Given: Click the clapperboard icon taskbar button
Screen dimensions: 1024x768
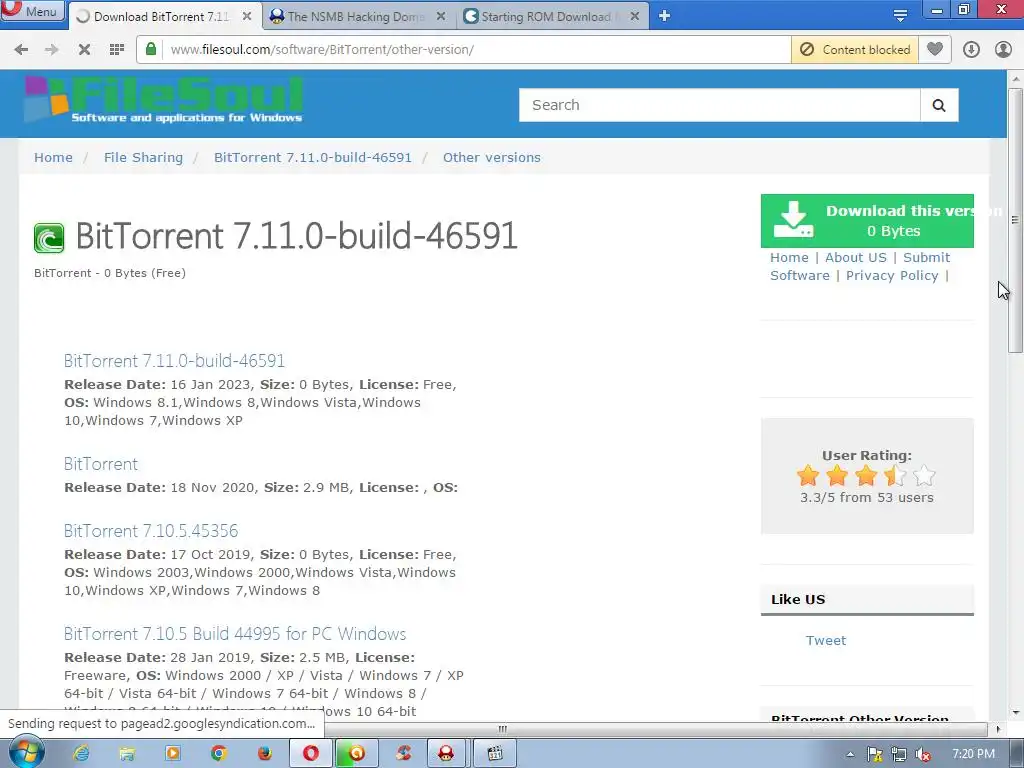Looking at the screenshot, I should pos(495,754).
